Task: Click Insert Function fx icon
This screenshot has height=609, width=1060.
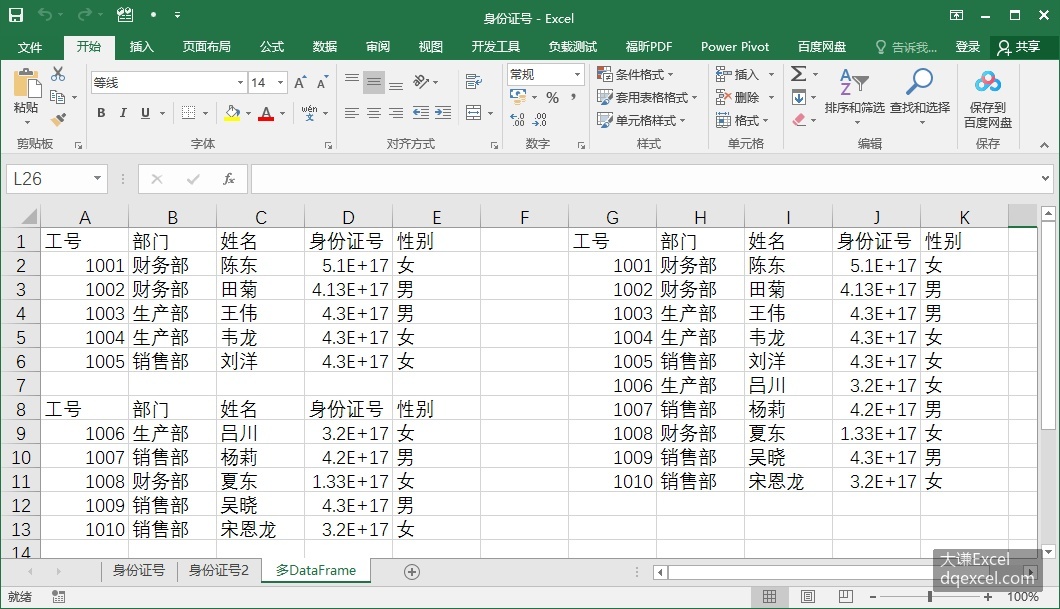Action: click(x=228, y=179)
